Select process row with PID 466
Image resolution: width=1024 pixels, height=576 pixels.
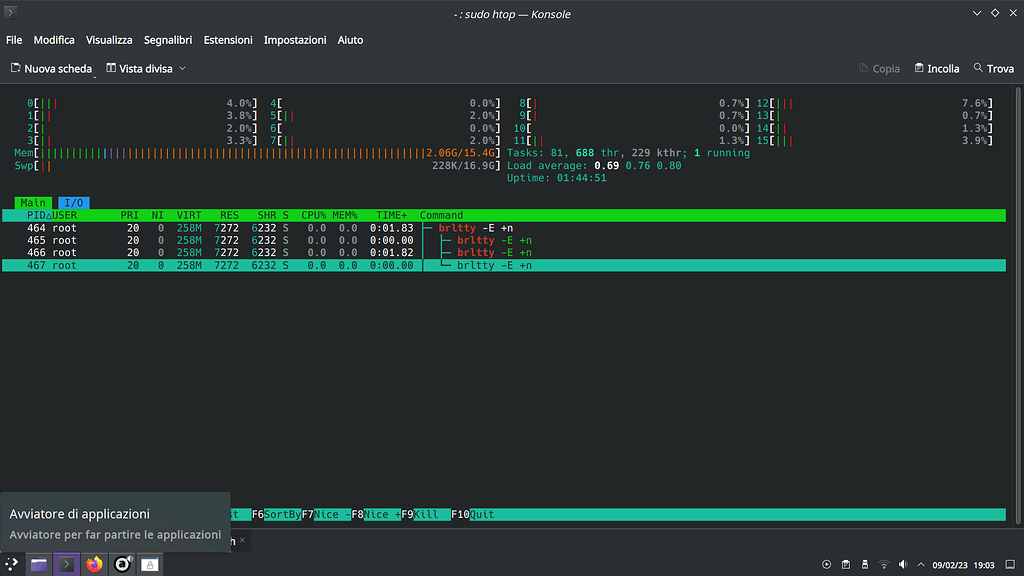point(504,253)
